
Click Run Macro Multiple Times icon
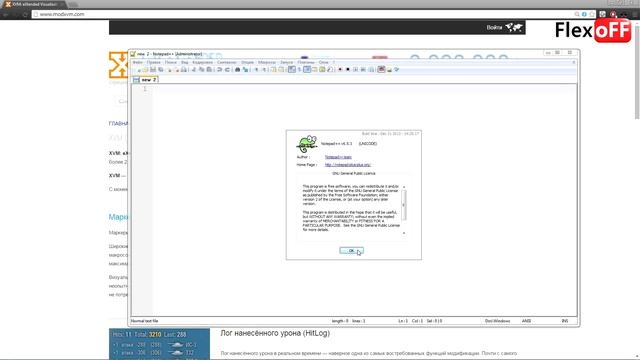[x=363, y=70]
